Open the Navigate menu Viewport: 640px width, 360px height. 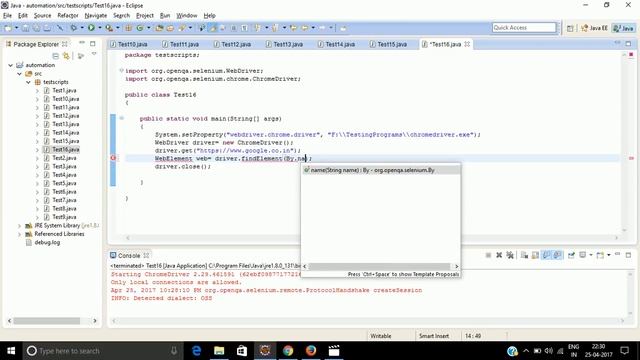[x=96, y=16]
